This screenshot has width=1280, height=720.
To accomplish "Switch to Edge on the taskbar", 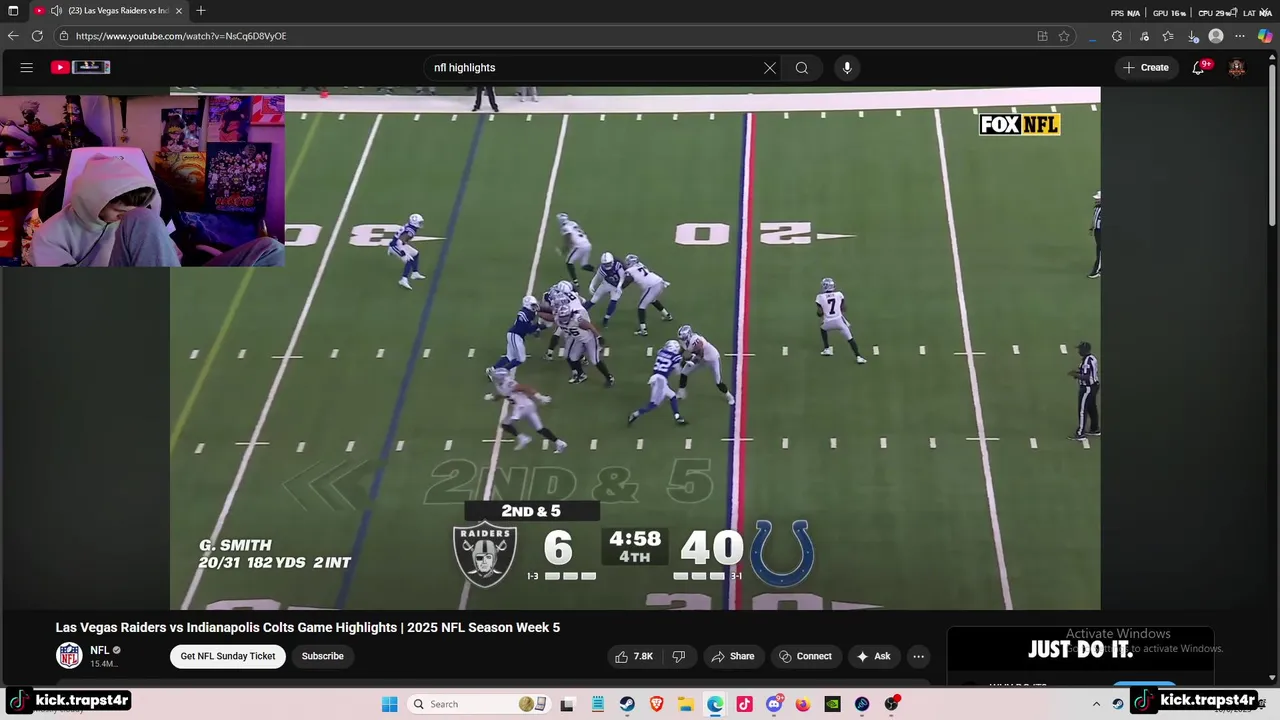I will [715, 704].
